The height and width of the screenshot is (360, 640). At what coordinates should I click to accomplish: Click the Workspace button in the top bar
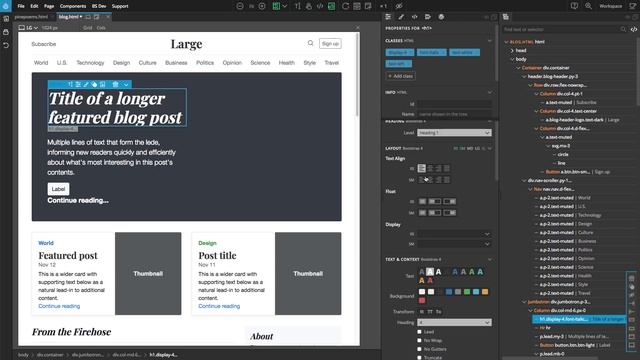click(611, 6)
